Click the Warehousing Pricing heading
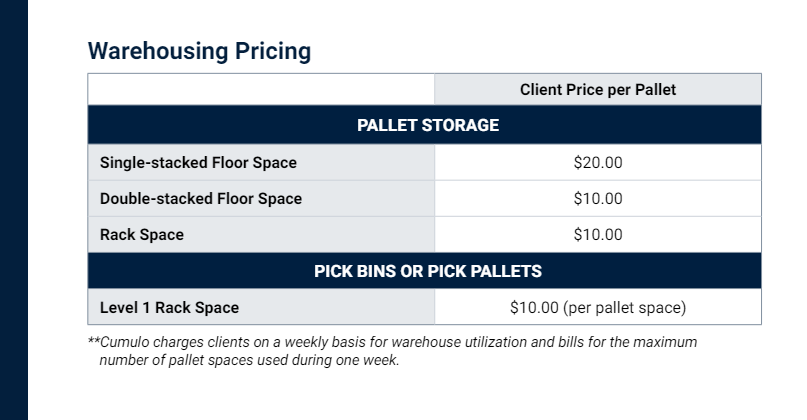 (199, 51)
